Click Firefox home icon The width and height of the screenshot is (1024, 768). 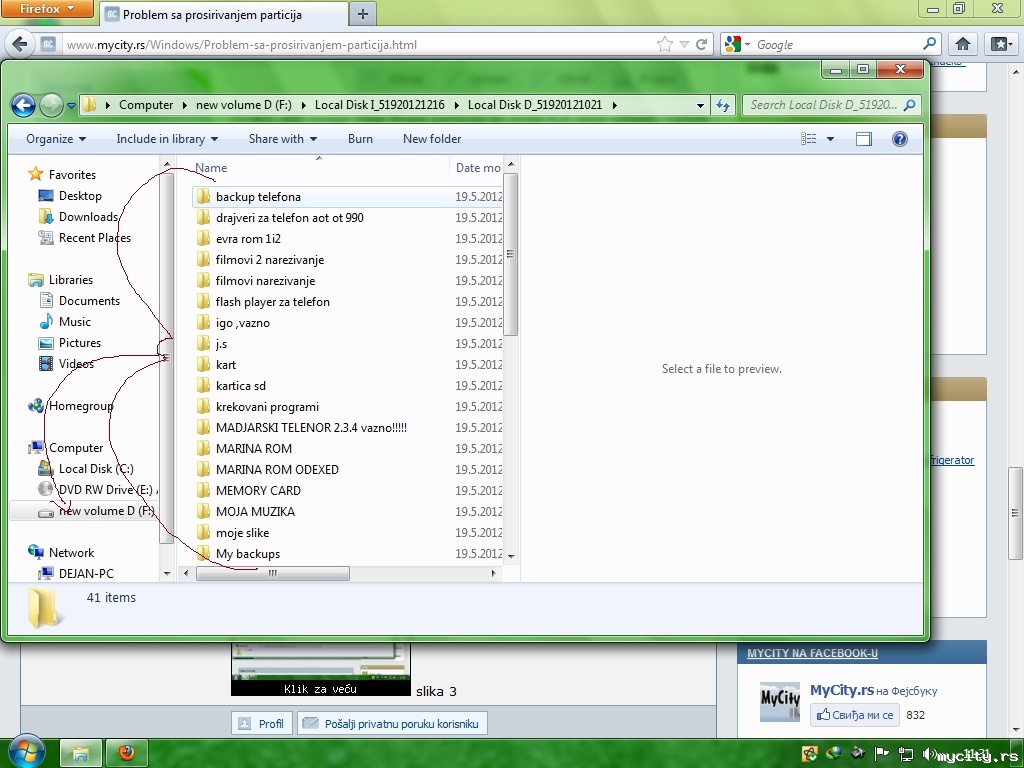pos(963,44)
